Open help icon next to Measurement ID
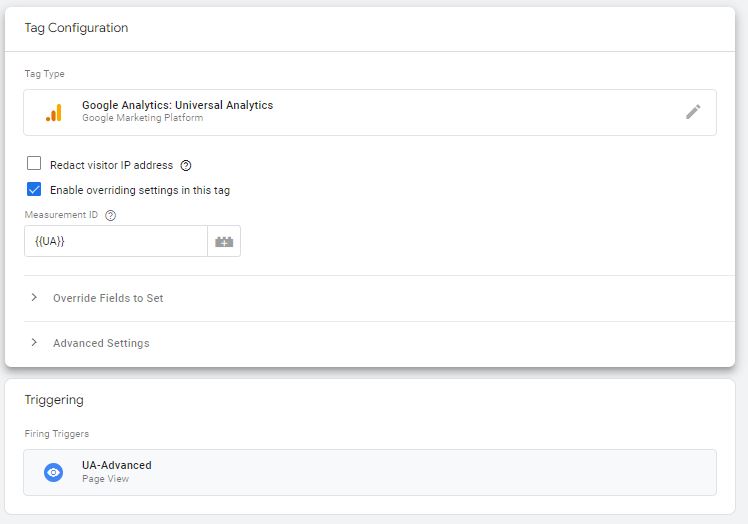This screenshot has height=524, width=748. tap(110, 215)
